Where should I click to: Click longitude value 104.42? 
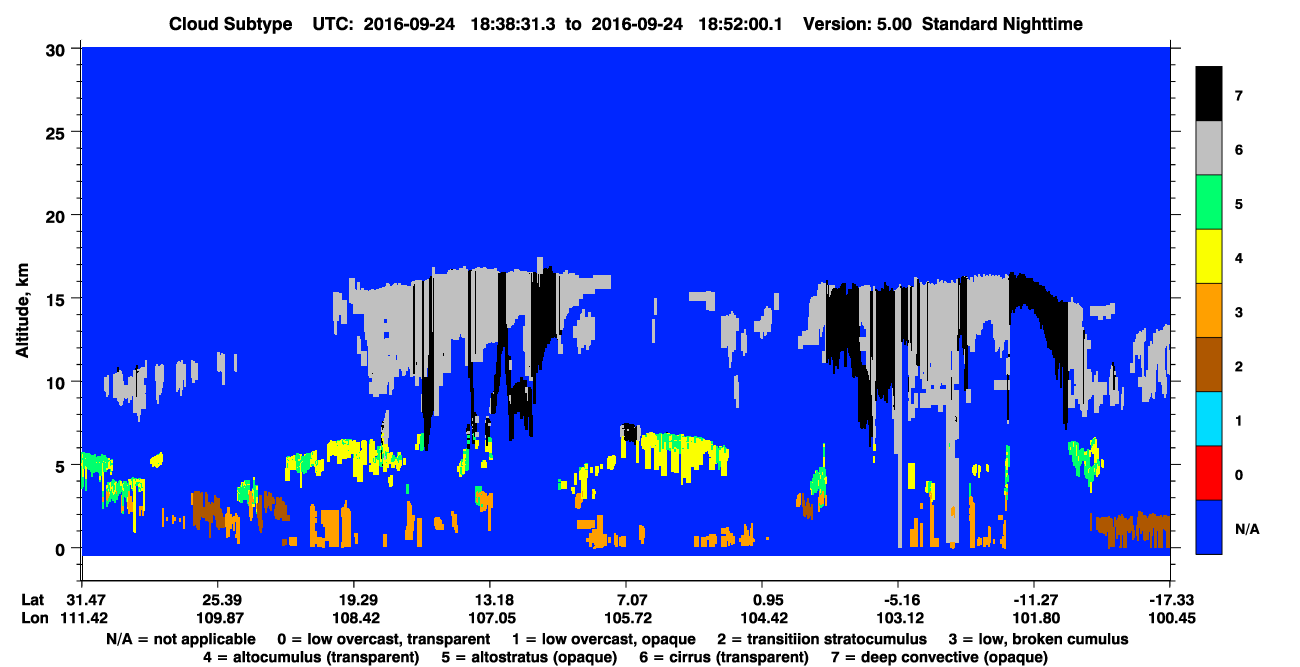761,618
